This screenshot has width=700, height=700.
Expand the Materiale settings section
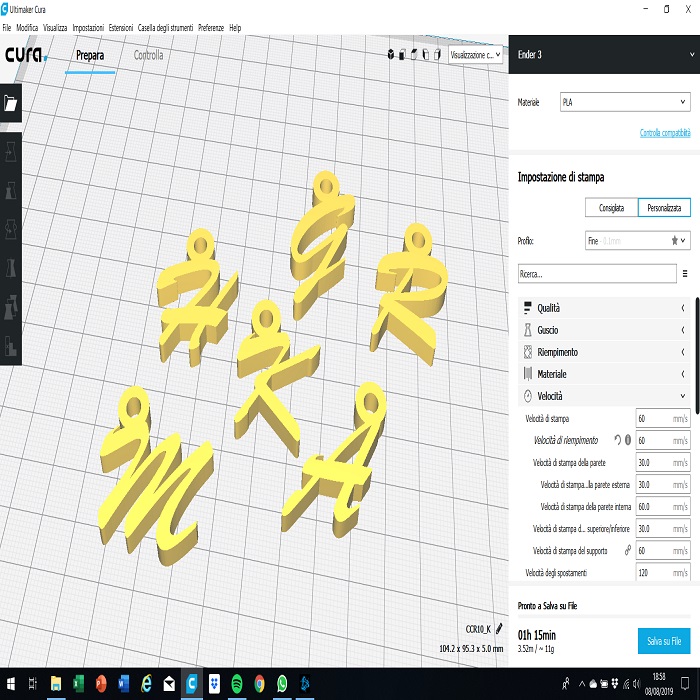click(604, 374)
